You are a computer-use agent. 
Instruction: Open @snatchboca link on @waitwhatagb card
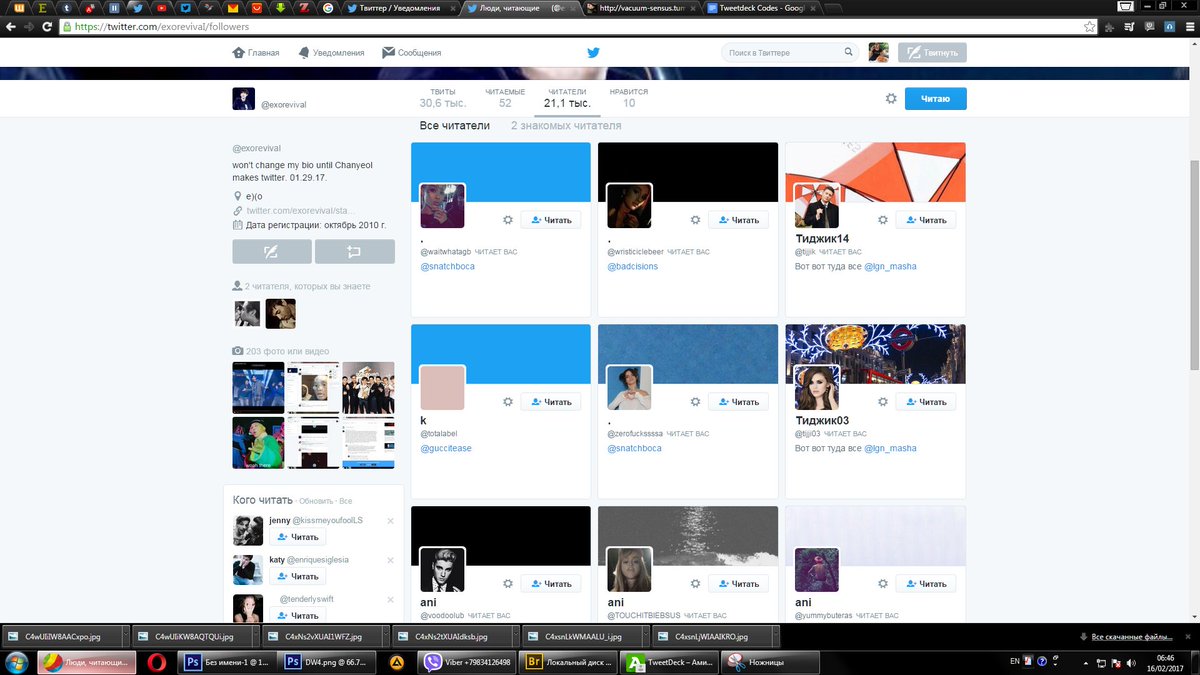[x=447, y=267]
